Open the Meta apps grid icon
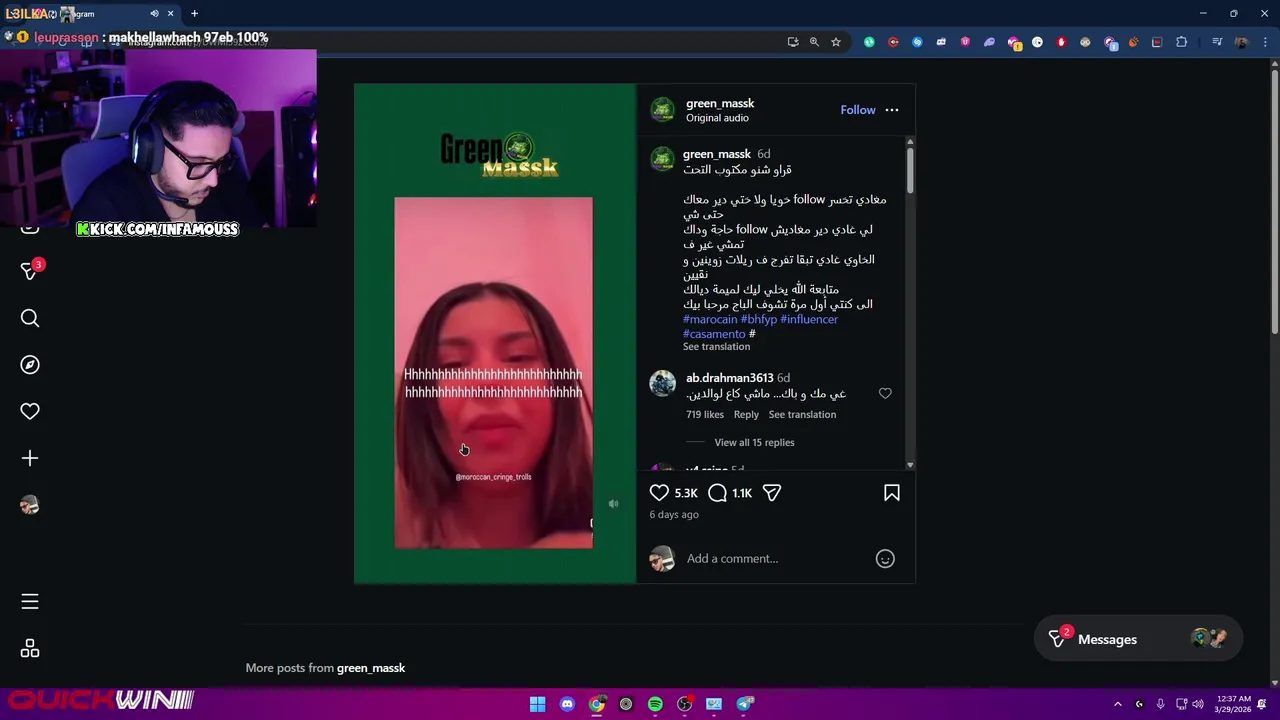Image resolution: width=1280 pixels, height=720 pixels. [x=30, y=649]
